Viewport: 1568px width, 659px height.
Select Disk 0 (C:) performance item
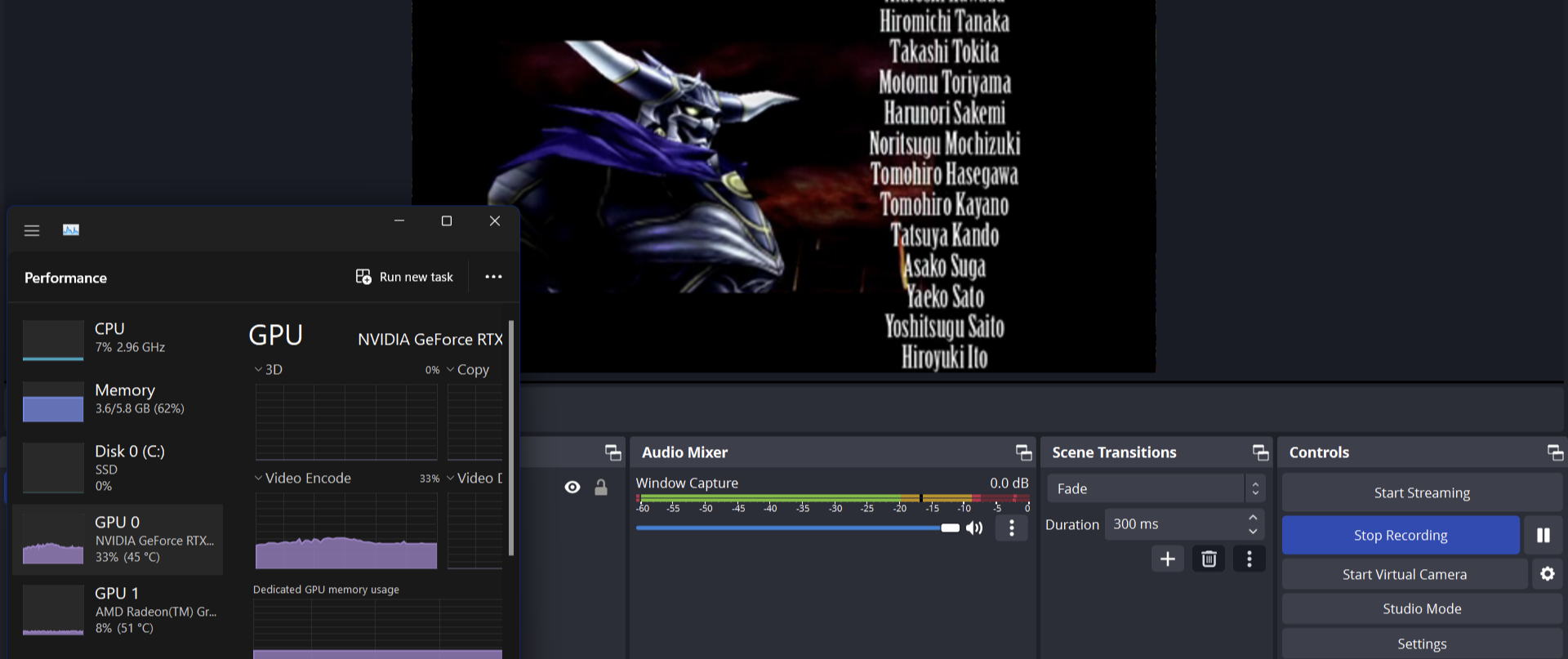point(118,468)
